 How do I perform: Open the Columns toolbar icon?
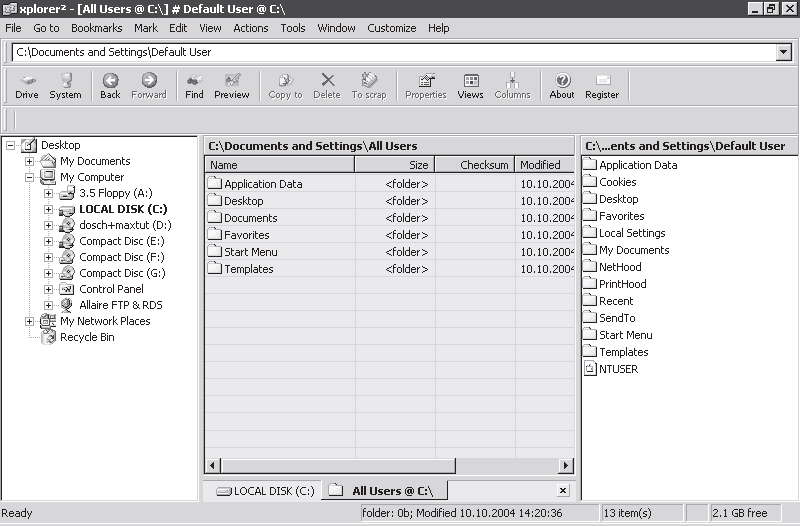pyautogui.click(x=512, y=86)
